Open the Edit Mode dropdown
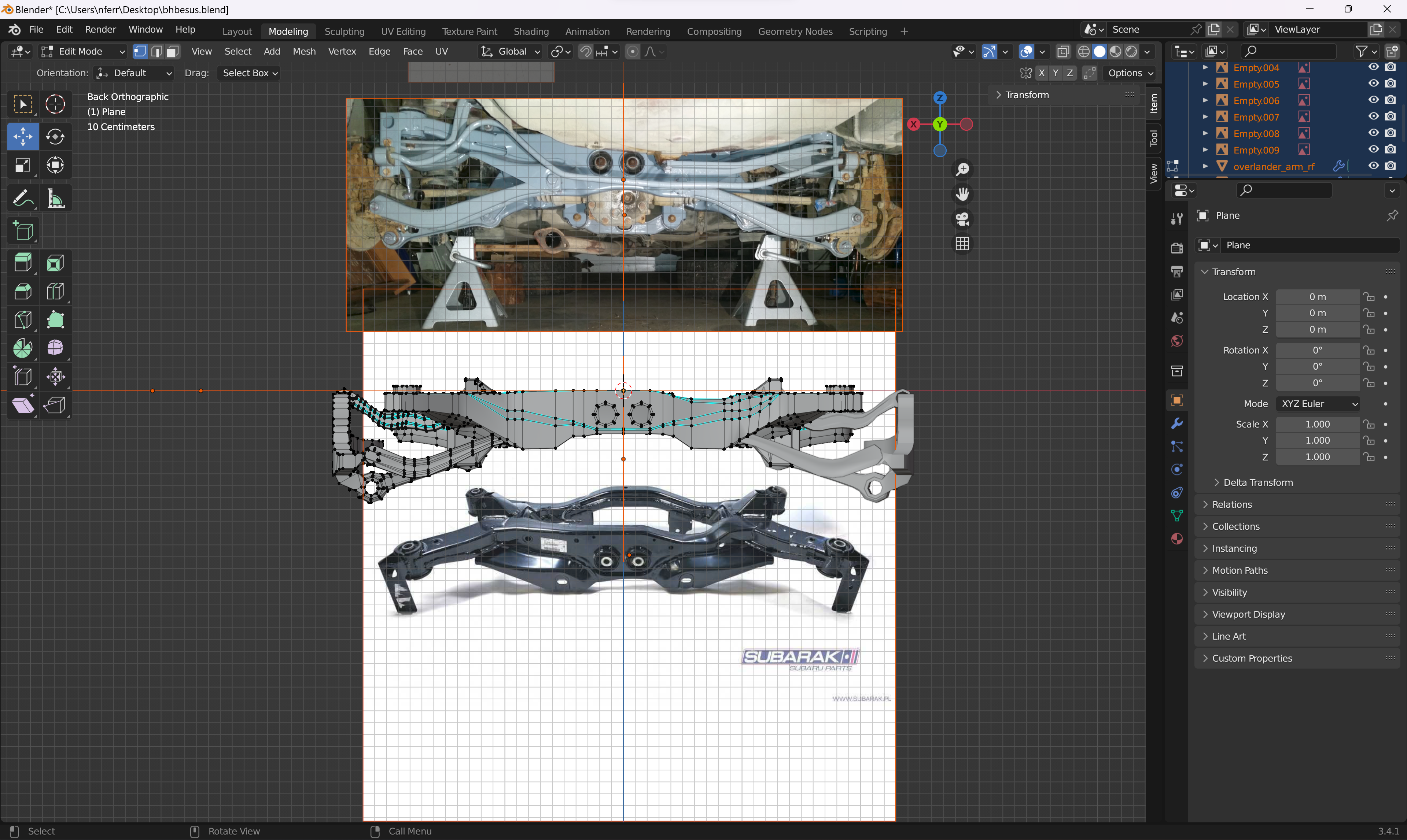Viewport: 1407px width, 840px height. (x=83, y=52)
